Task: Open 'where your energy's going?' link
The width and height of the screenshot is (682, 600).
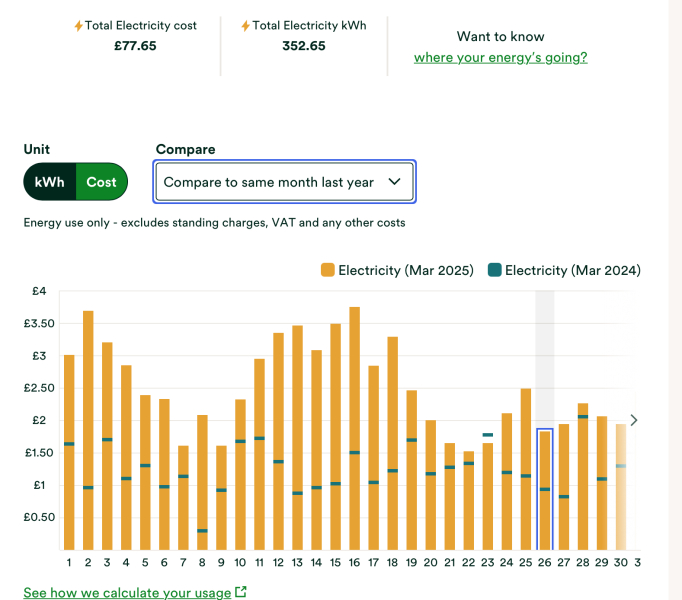Action: tap(500, 57)
